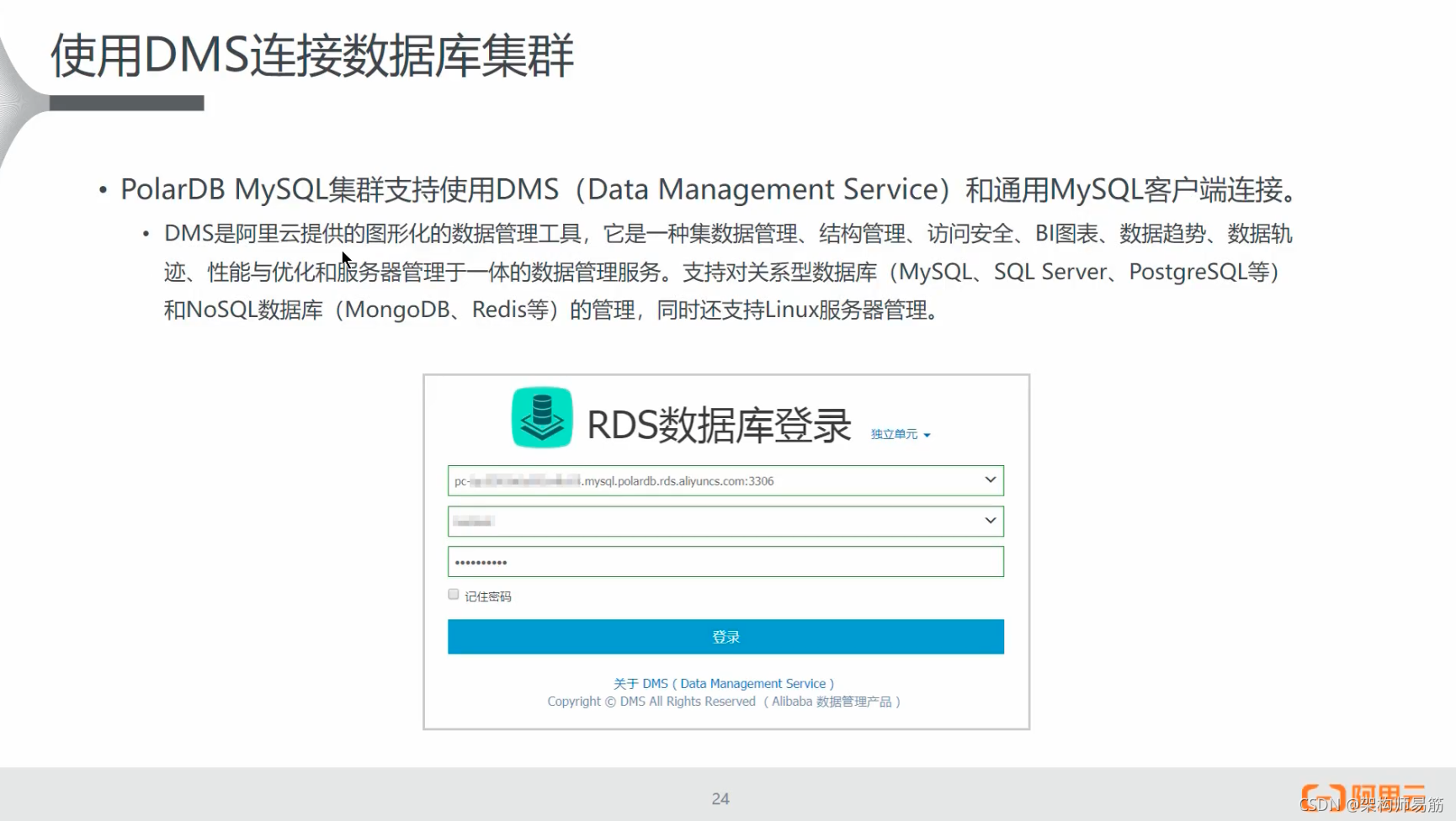Screen dimensions: 1456x821
Task: Open the 独立单元 dropdown
Action: [901, 434]
